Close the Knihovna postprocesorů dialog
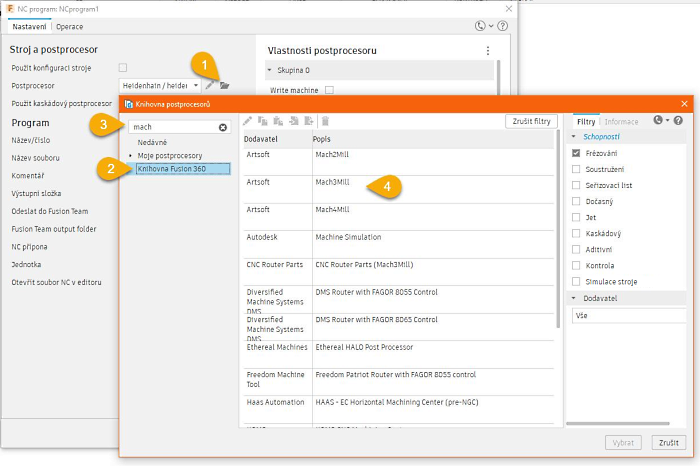 (684, 104)
